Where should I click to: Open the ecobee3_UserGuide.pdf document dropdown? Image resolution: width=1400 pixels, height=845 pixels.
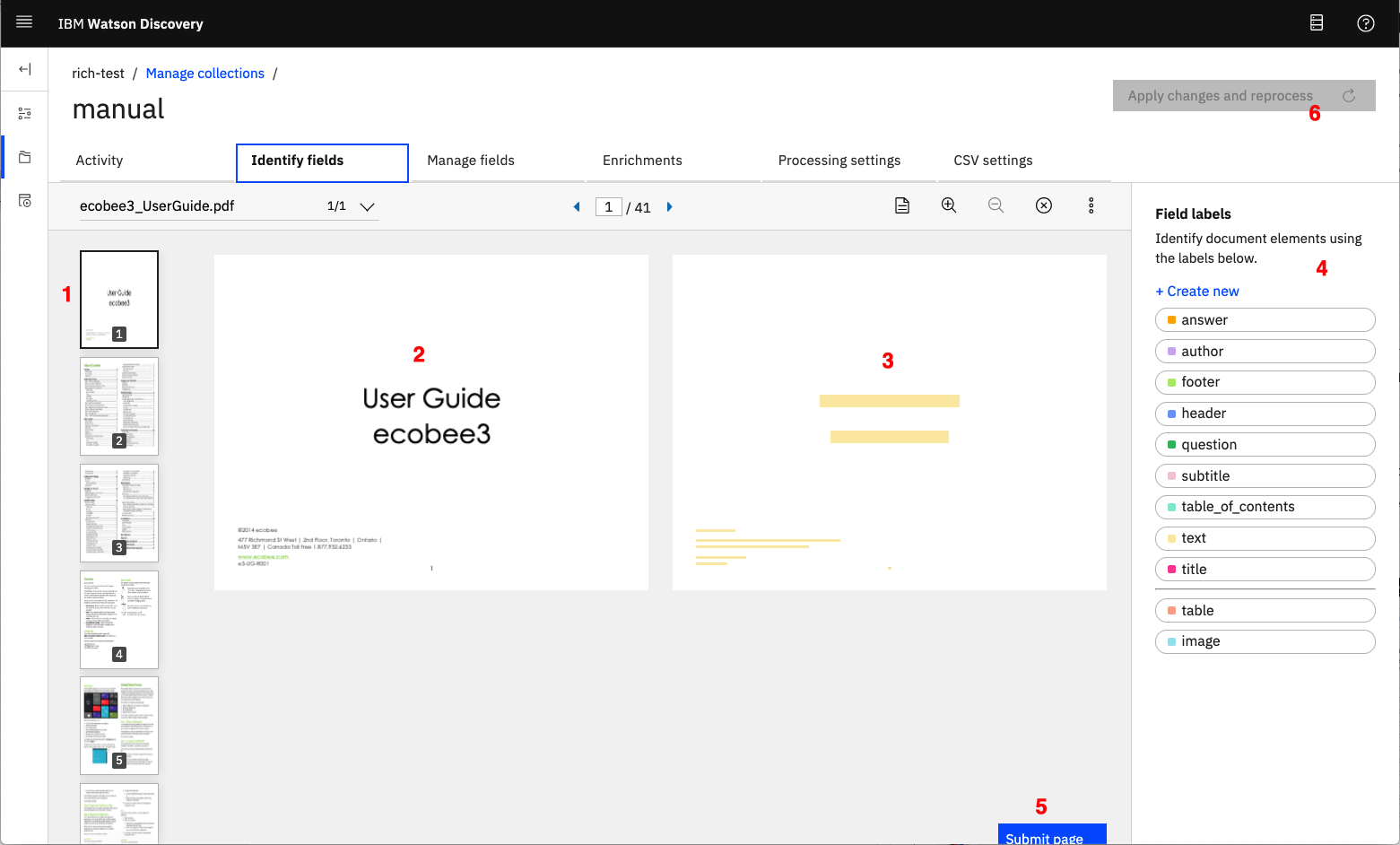tap(229, 206)
